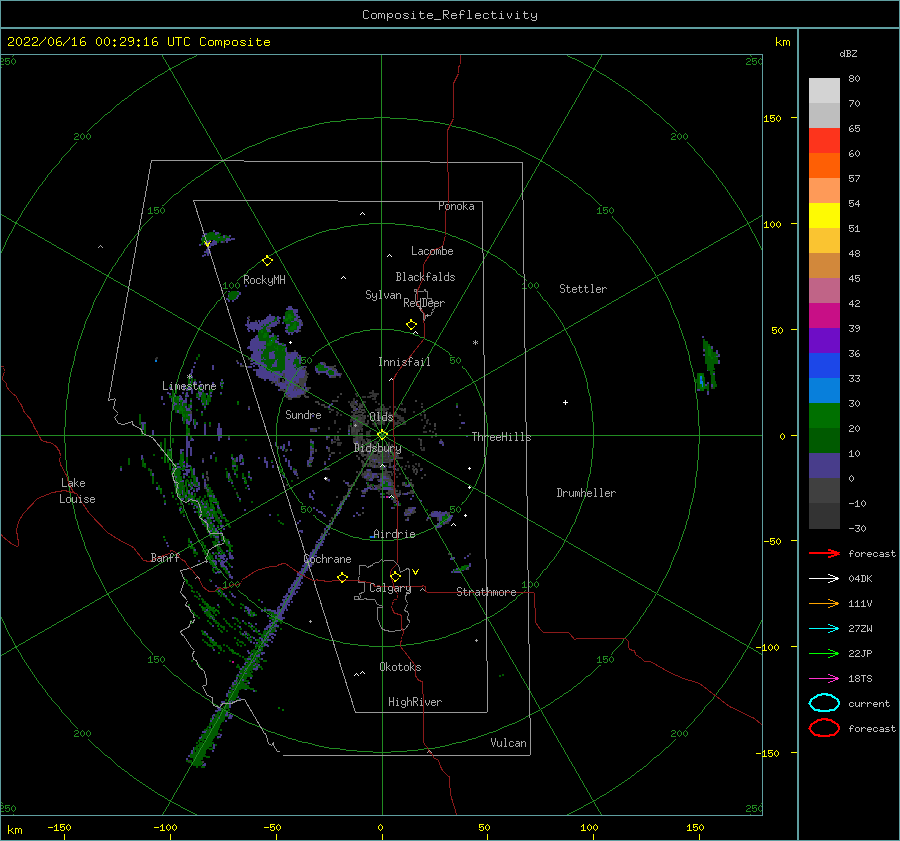This screenshot has width=900, height=841.
Task: Pick the cyan 27ZW arrow icon
Action: [x=824, y=629]
